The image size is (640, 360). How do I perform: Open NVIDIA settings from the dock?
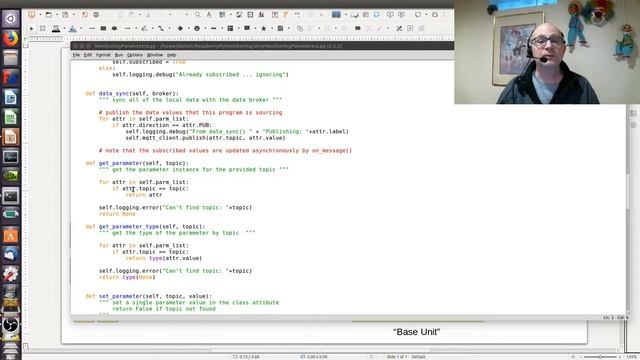pyautogui.click(x=11, y=176)
